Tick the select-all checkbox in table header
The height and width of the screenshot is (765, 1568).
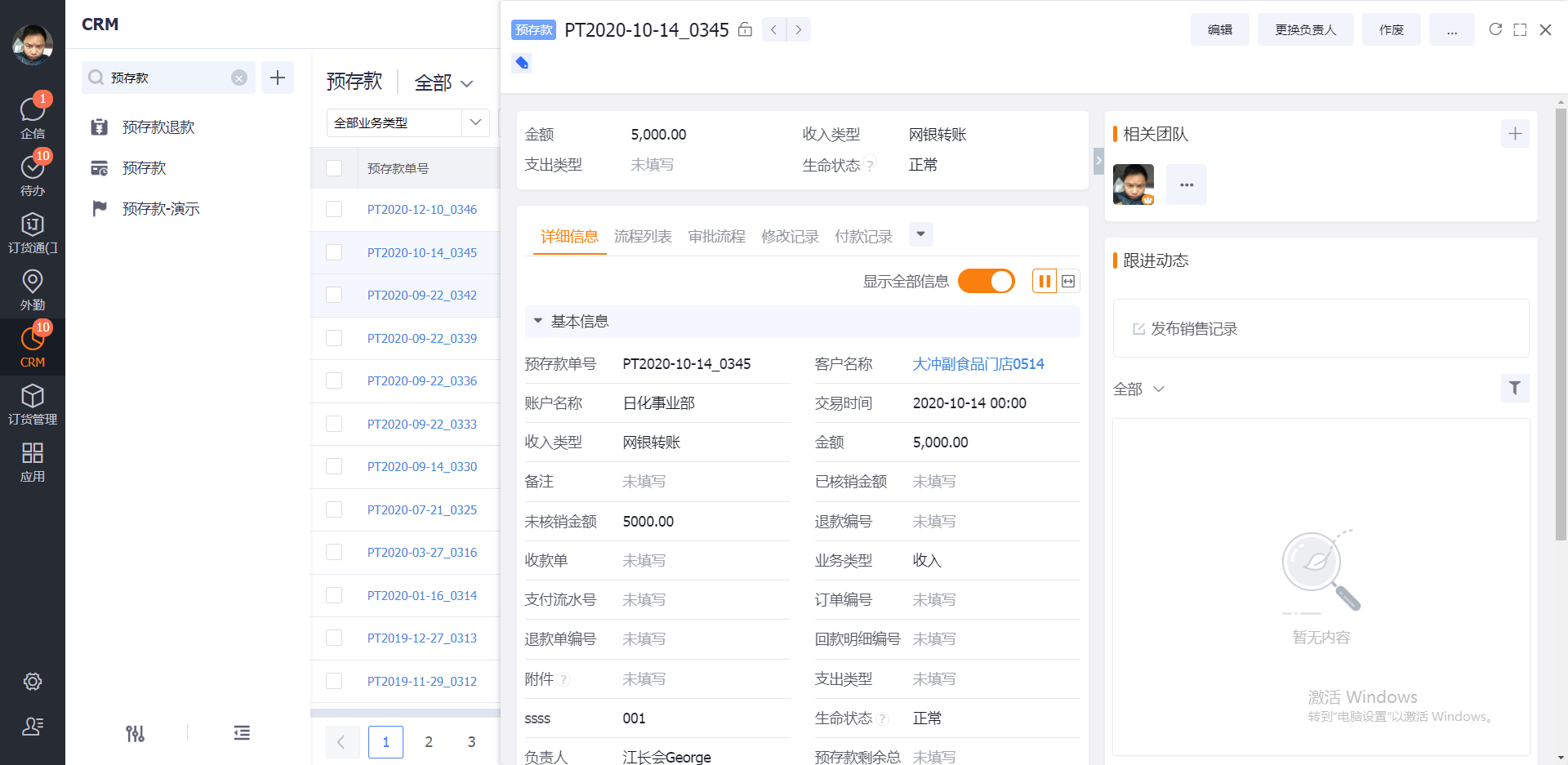334,168
